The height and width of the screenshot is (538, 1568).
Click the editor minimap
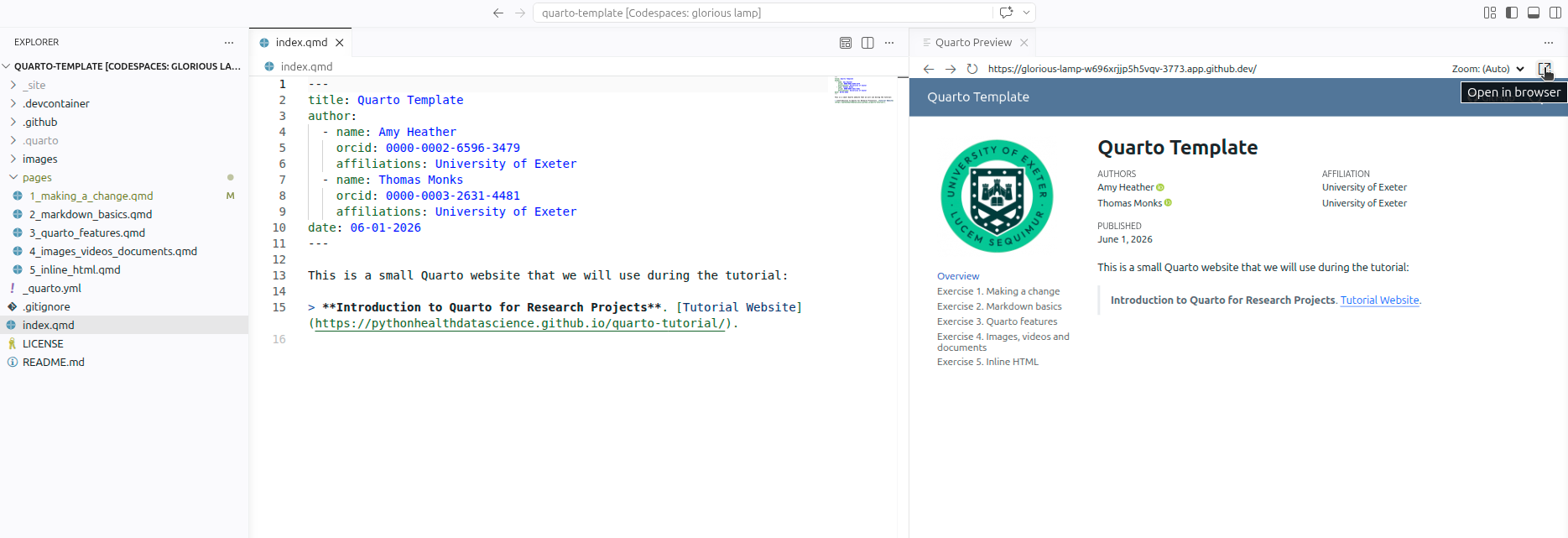pos(864,90)
